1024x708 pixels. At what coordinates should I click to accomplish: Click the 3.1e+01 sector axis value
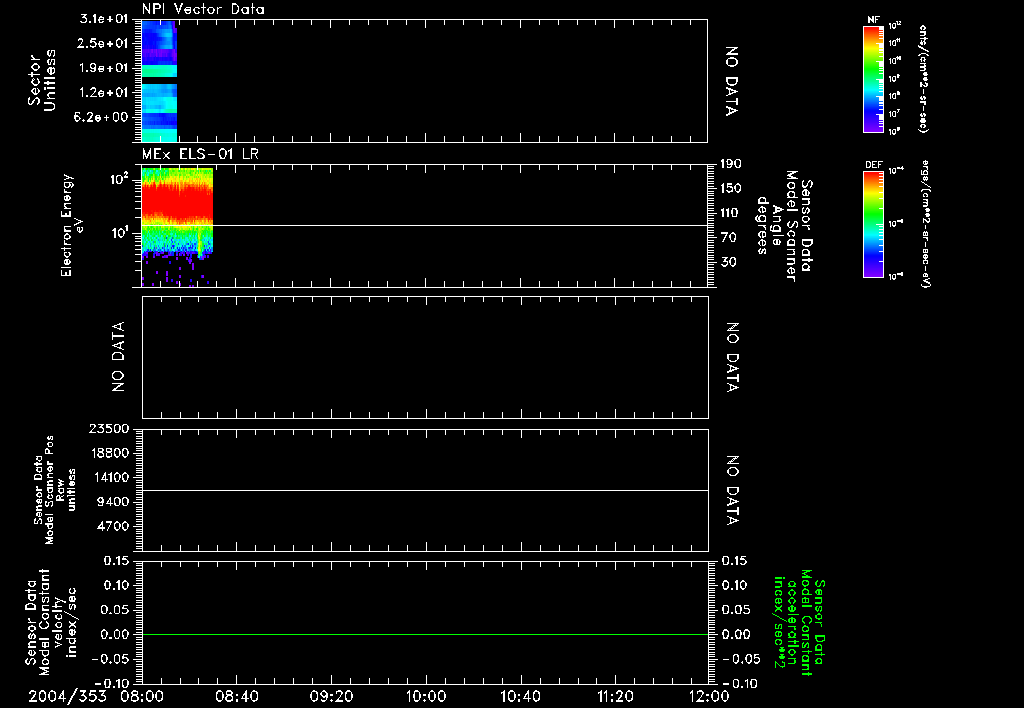coord(102,19)
